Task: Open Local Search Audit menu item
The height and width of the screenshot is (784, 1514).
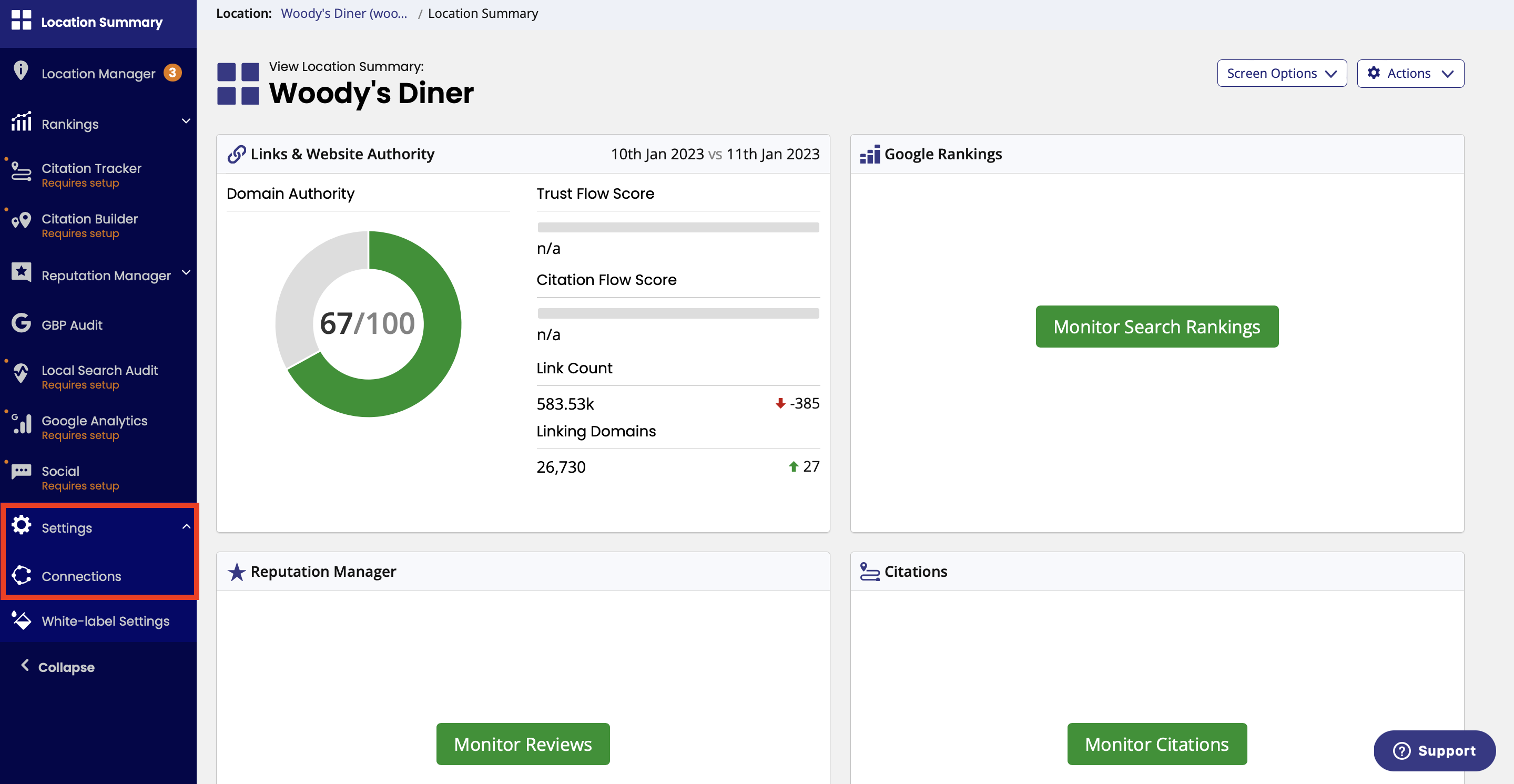Action: click(98, 376)
